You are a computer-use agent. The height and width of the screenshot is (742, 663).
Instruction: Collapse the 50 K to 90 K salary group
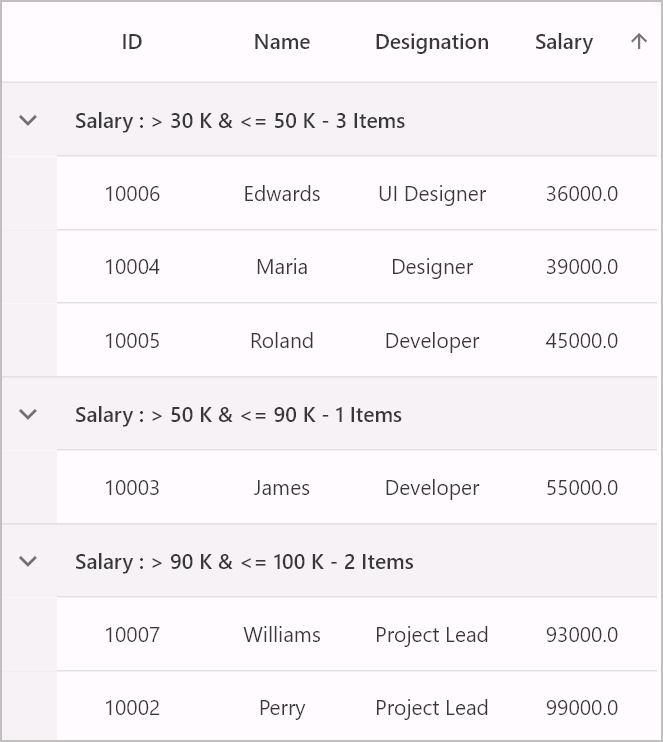click(28, 414)
